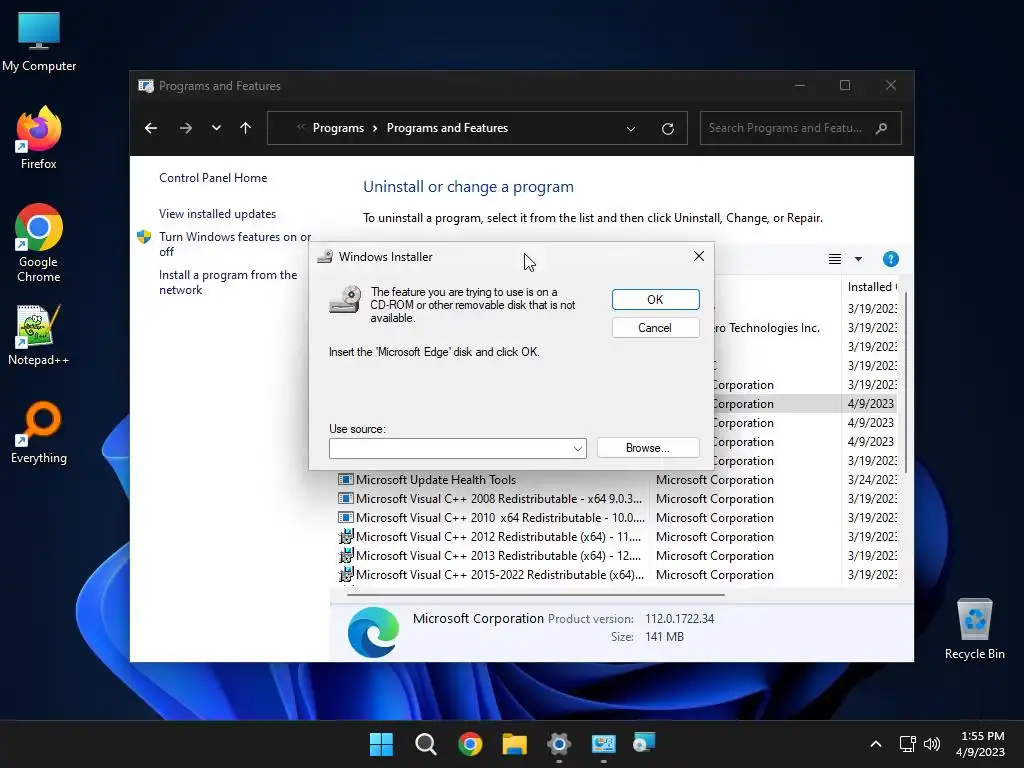Select Microsoft Visual C++ 2015-2022 Redistributable row
This screenshot has width=1024, height=768.
pos(617,575)
